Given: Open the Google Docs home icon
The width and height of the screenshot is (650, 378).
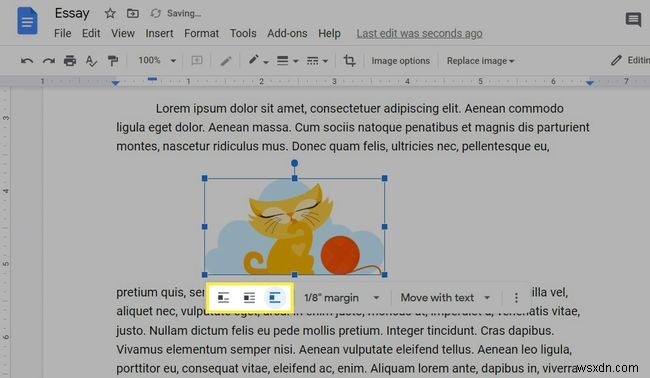Looking at the screenshot, I should point(27,20).
